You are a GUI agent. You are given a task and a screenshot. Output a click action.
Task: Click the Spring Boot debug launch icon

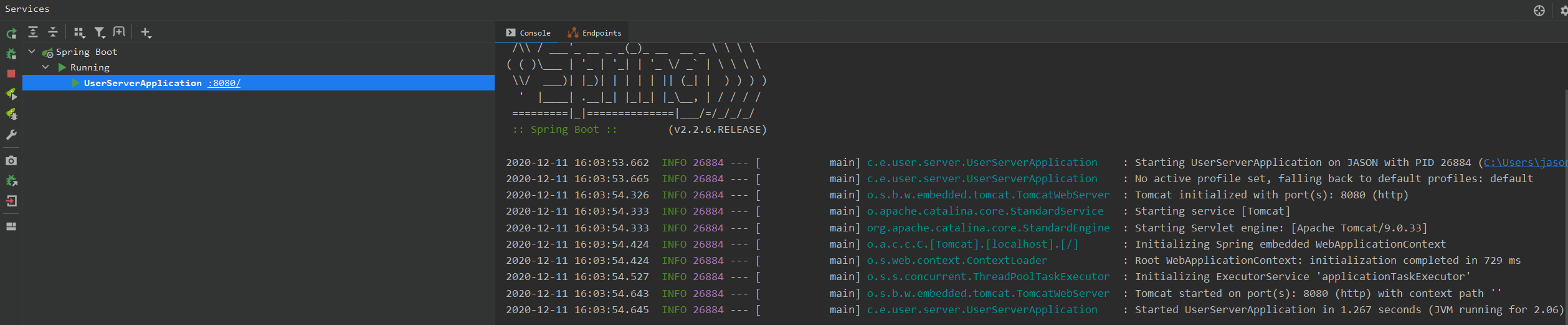coord(11,114)
